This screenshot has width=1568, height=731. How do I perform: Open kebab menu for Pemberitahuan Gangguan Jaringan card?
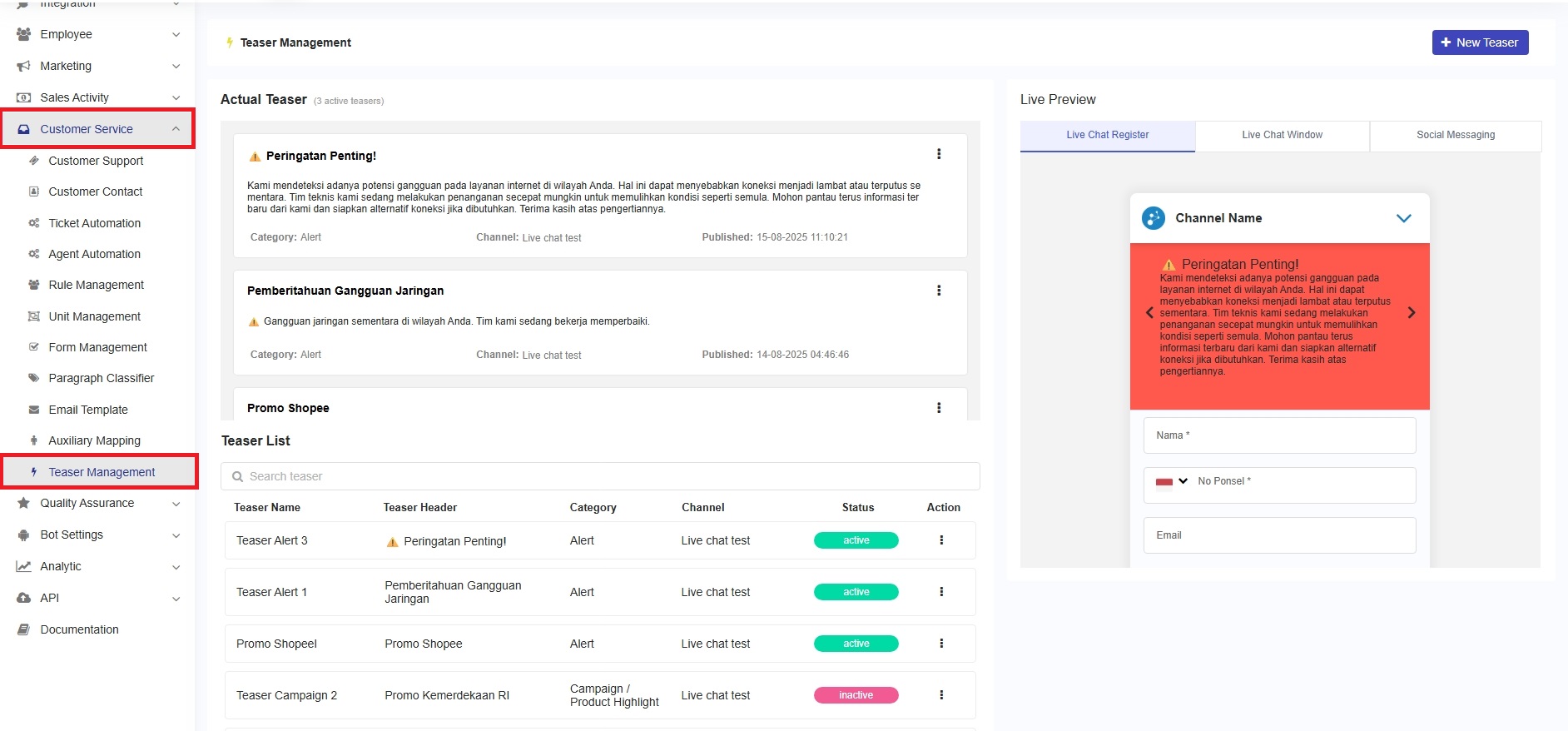coord(939,291)
